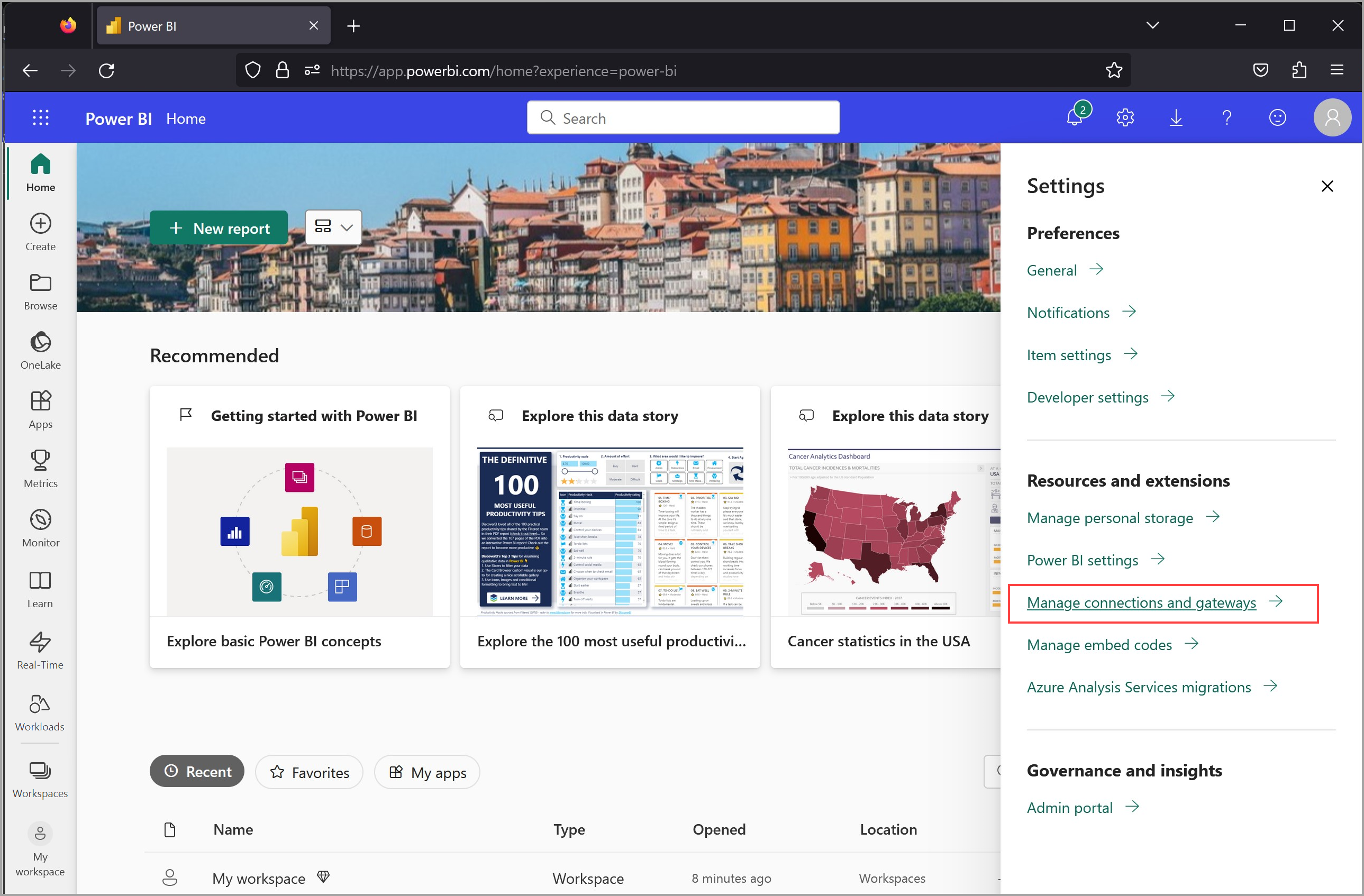
Task: Sort by the Location column header
Action: (888, 829)
